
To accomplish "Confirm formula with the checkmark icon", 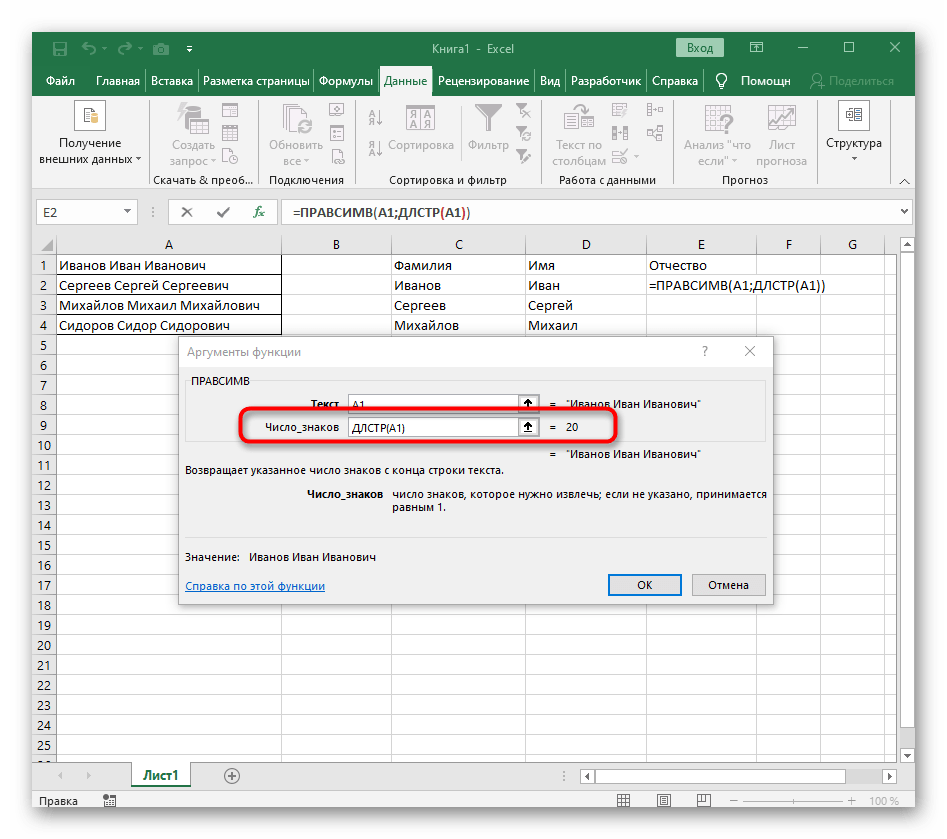I will point(223,212).
